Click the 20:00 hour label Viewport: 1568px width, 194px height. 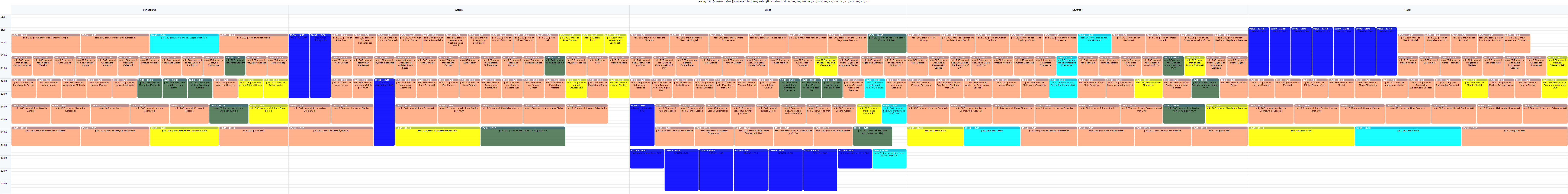pos(4,183)
